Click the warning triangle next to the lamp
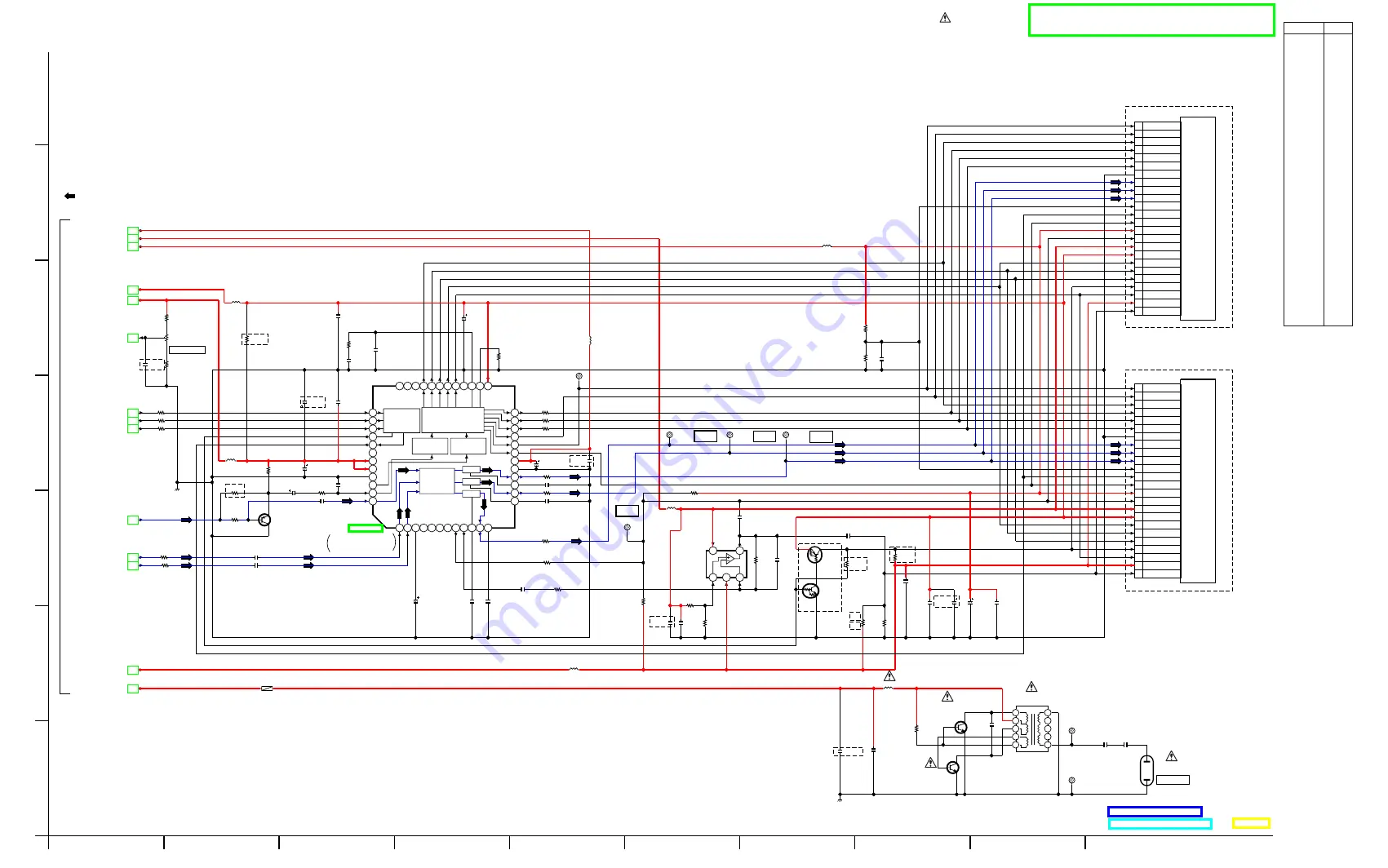This screenshot has width=1388, height=868. 1172,756
